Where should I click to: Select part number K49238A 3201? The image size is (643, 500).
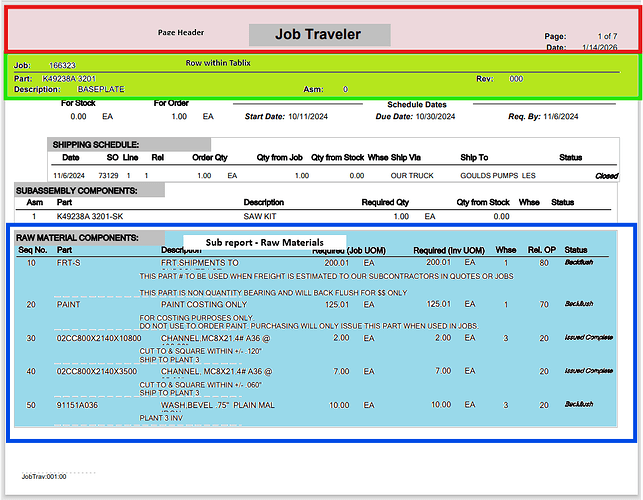69,79
